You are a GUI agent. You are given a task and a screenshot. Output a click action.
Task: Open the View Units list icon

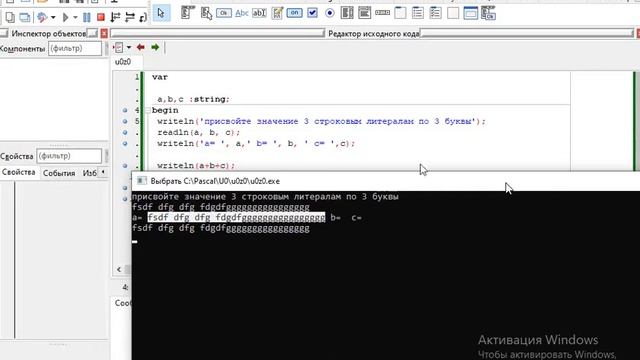(9, 17)
